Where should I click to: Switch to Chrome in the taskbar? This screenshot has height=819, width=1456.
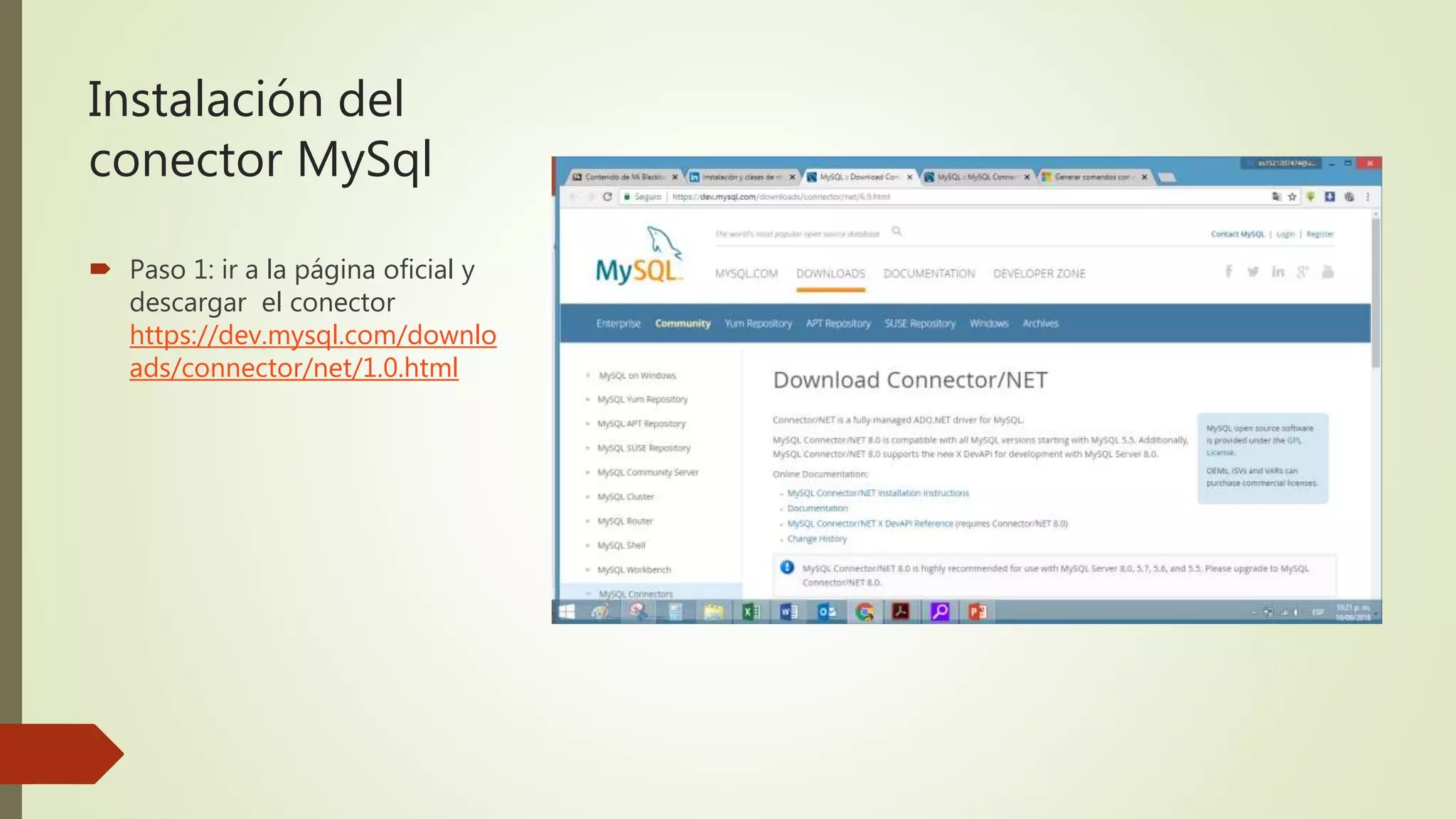864,612
